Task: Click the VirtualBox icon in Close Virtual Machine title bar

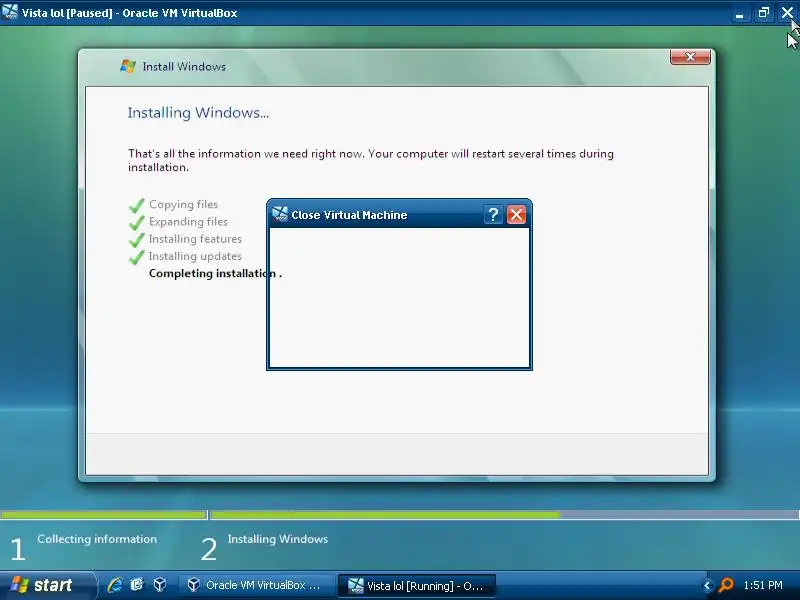Action: coord(280,214)
